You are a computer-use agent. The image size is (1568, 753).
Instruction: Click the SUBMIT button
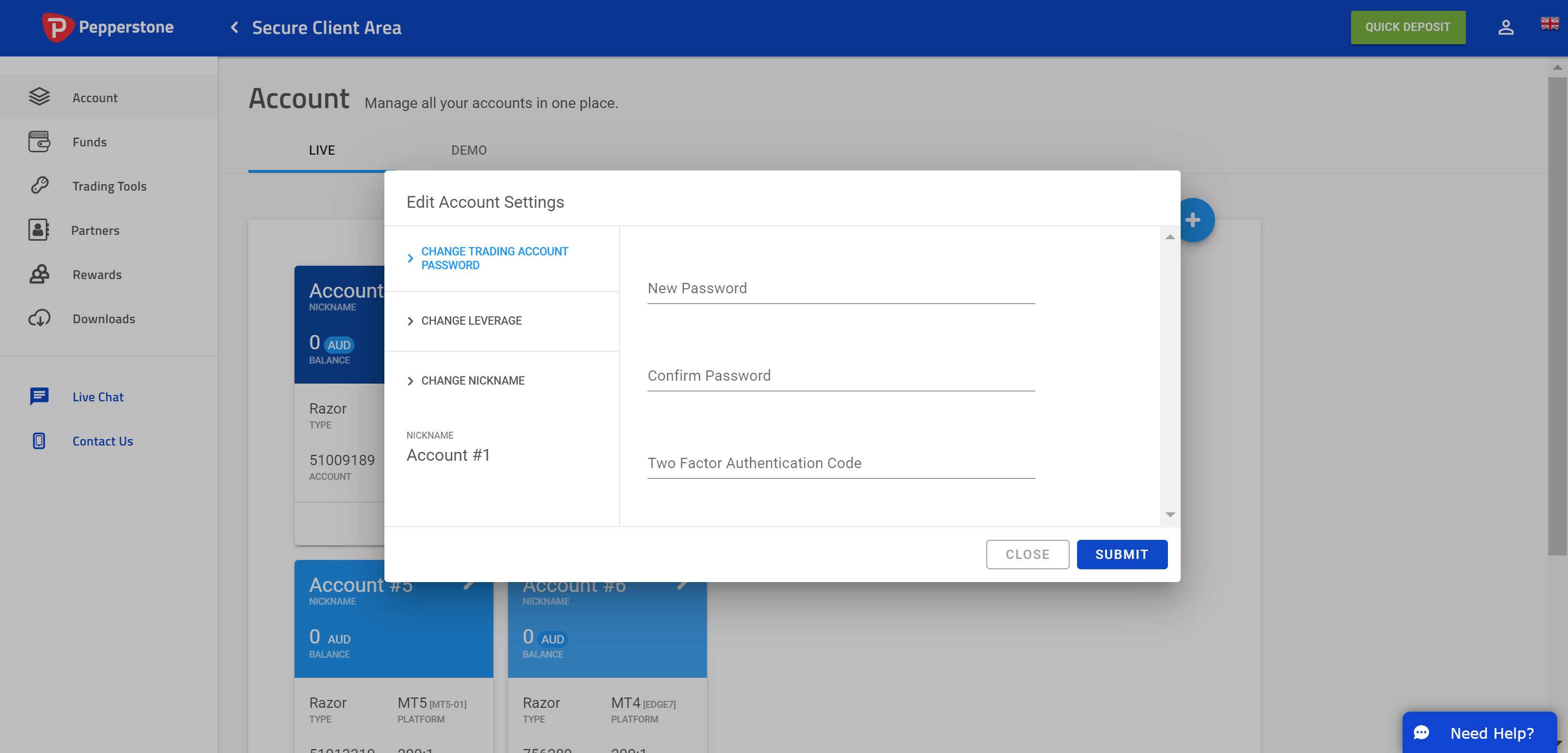point(1121,554)
